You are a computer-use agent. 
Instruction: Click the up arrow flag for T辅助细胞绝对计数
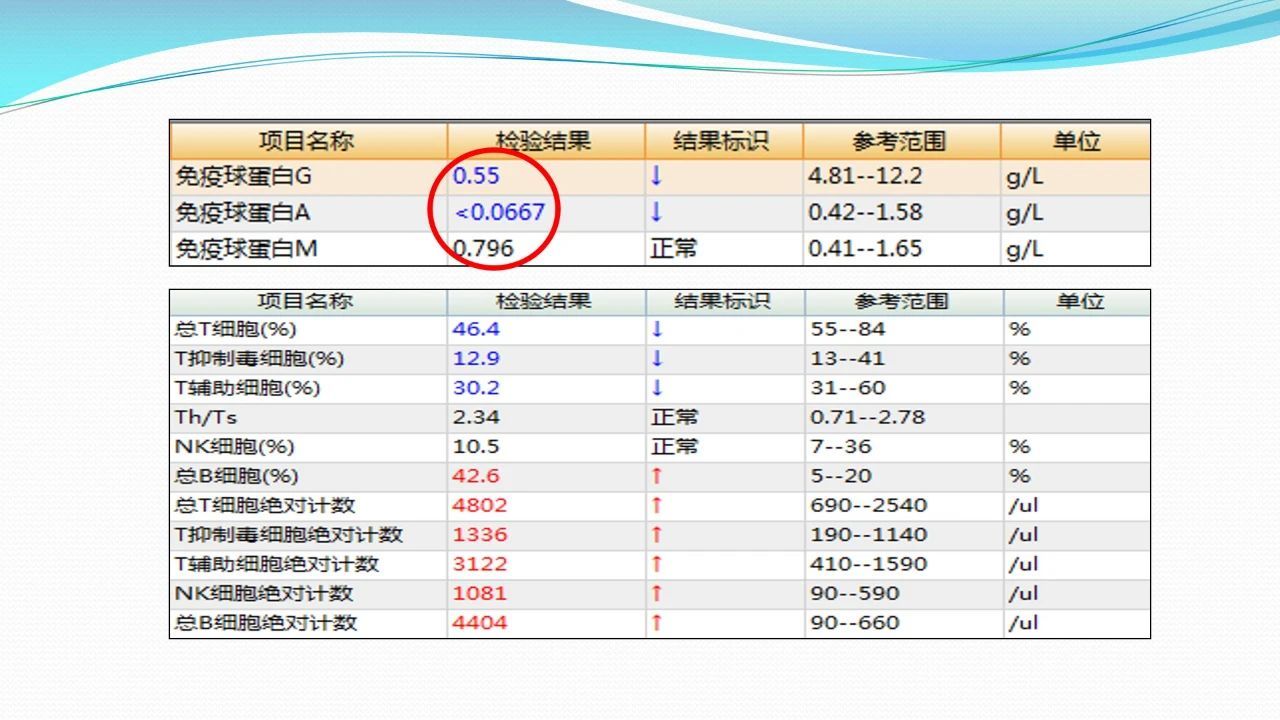tap(657, 564)
